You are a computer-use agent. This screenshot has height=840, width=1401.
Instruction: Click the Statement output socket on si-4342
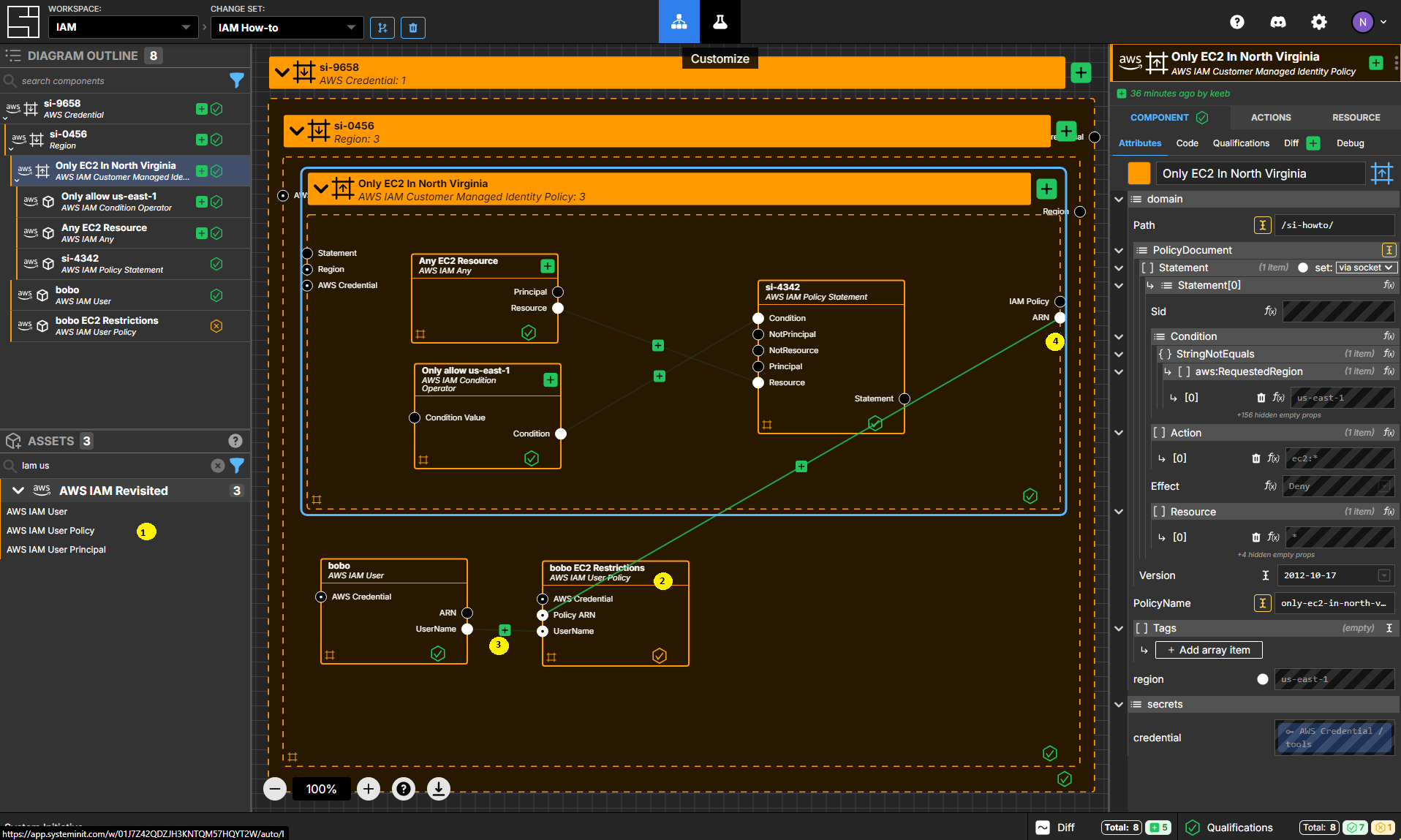[905, 398]
